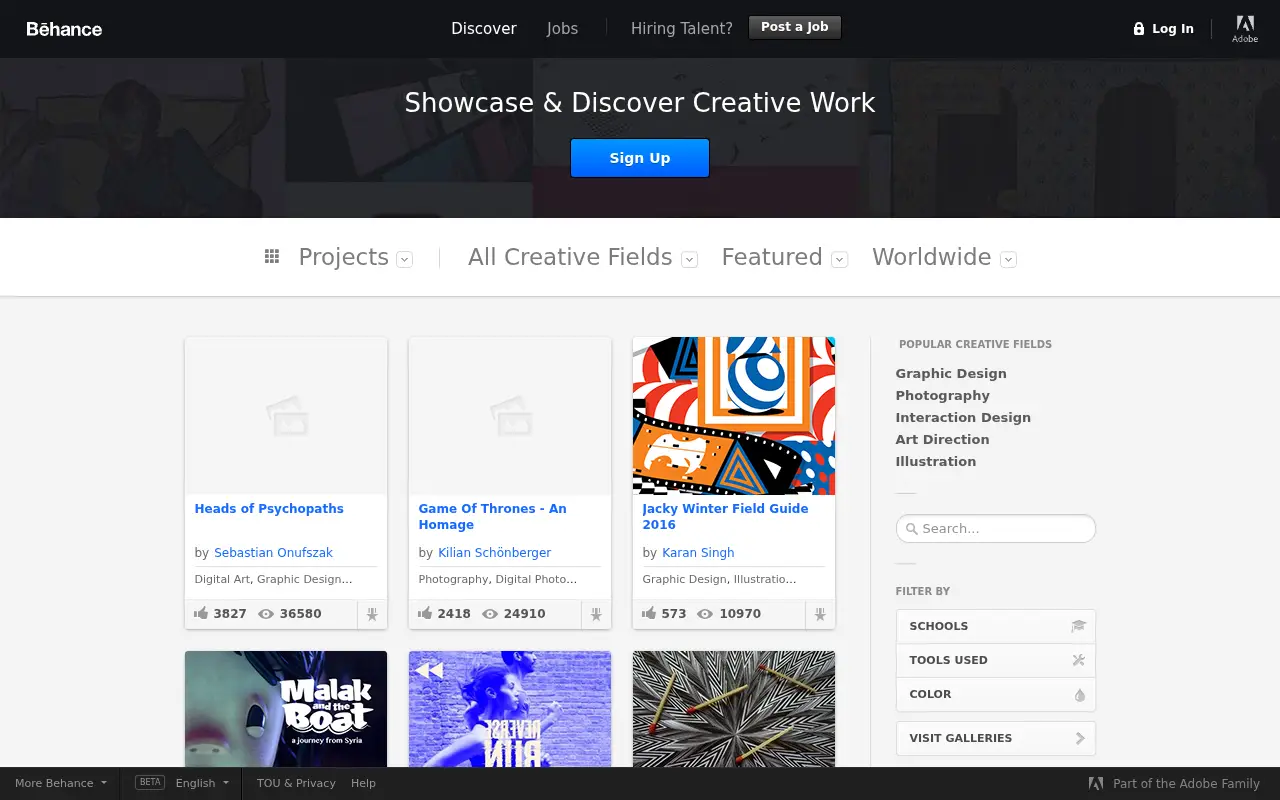Open the TOU & Privacy link
1280x800 pixels.
pyautogui.click(x=296, y=783)
